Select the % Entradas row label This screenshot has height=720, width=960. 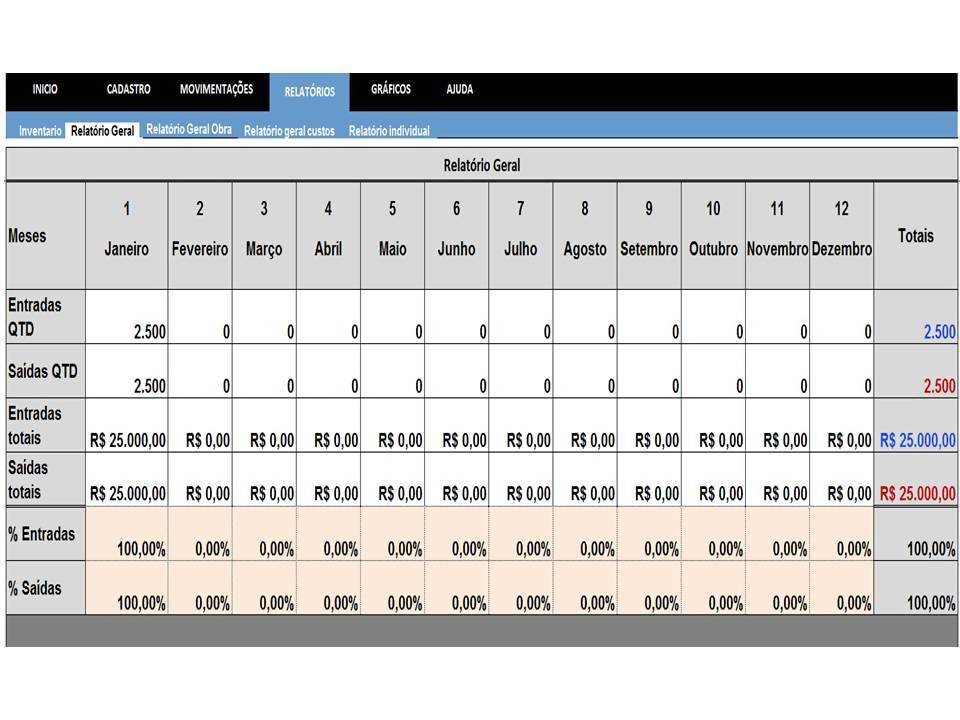[46, 534]
